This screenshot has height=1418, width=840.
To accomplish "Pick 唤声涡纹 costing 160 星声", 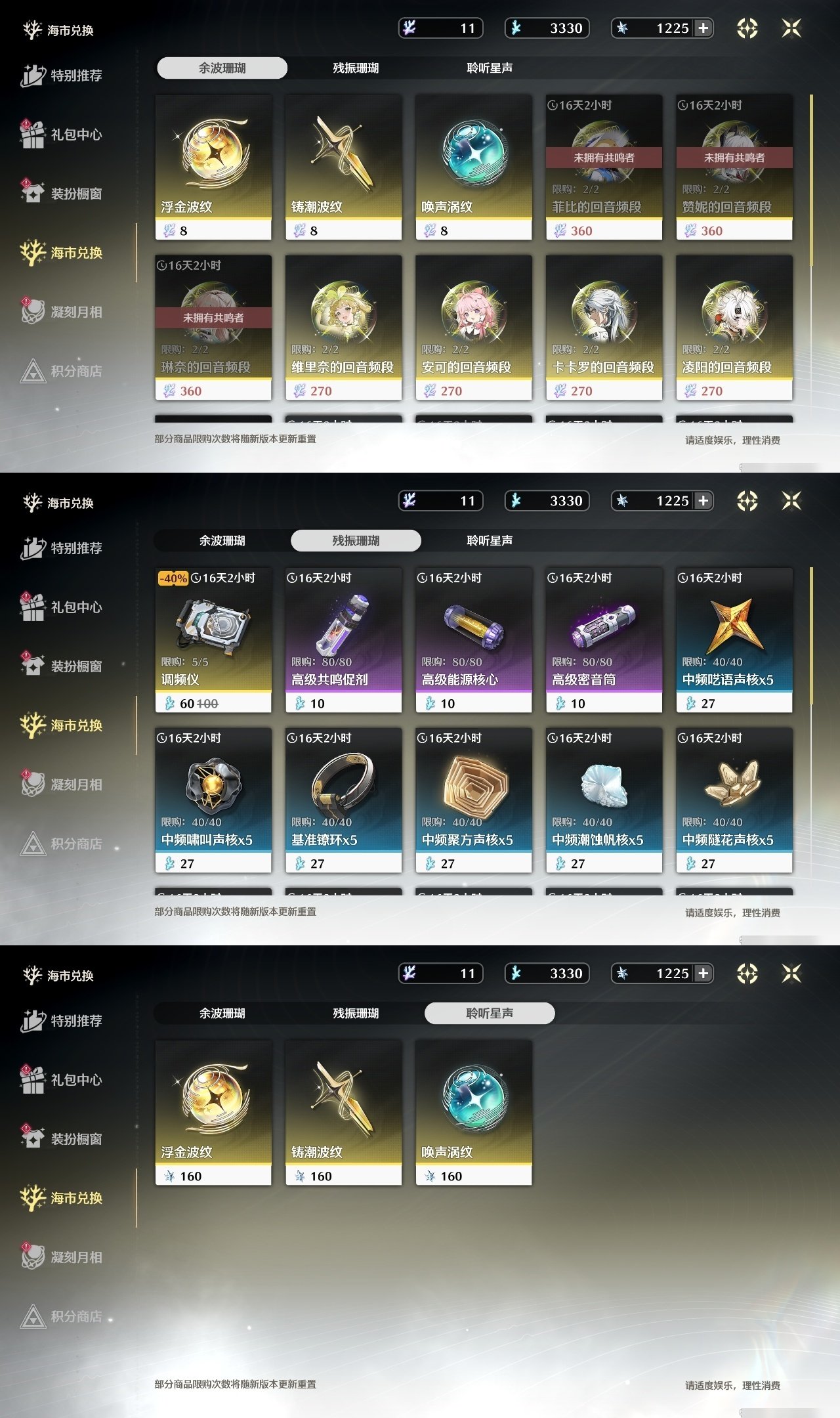I will [474, 1113].
